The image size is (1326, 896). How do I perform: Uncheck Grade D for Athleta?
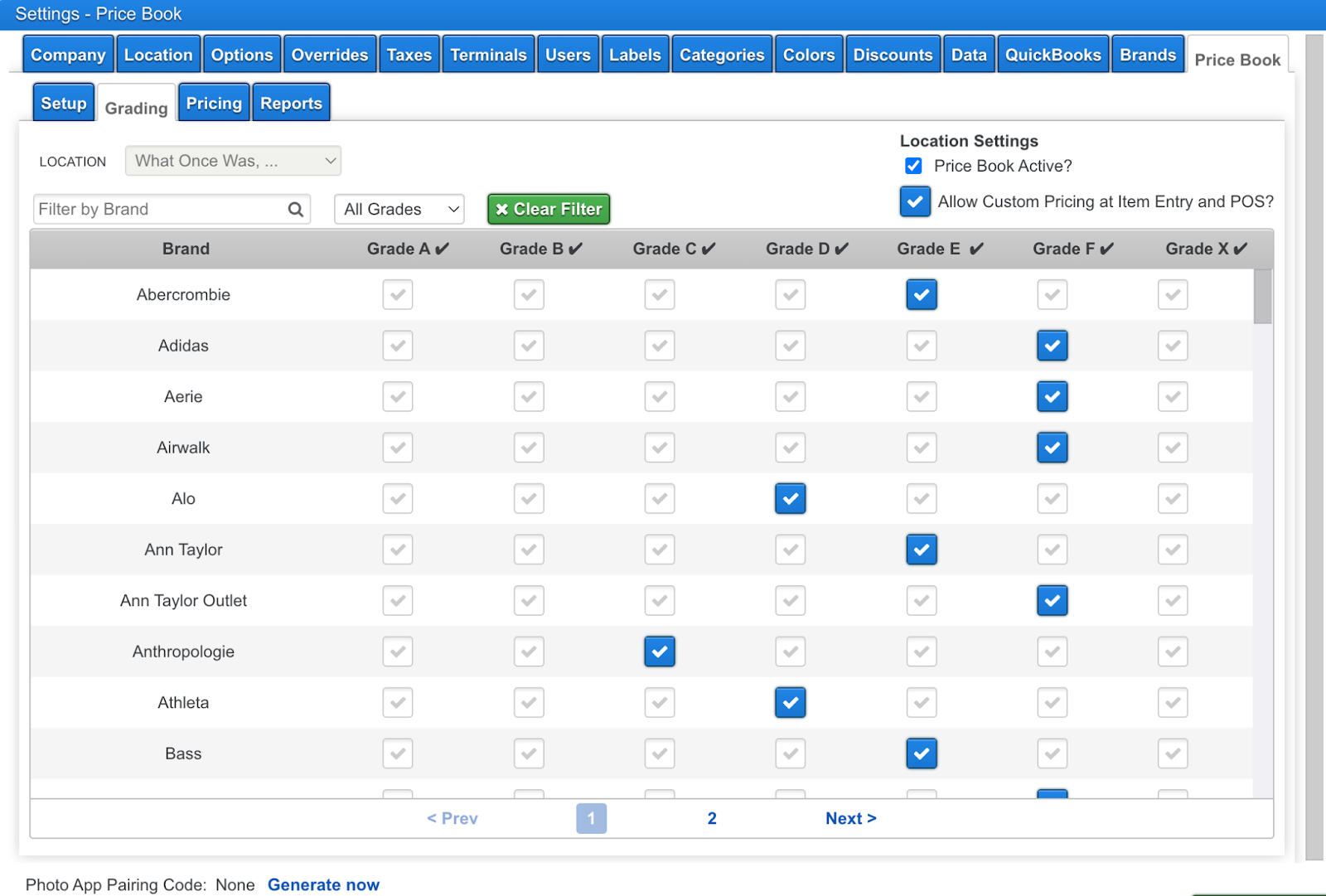coord(791,703)
